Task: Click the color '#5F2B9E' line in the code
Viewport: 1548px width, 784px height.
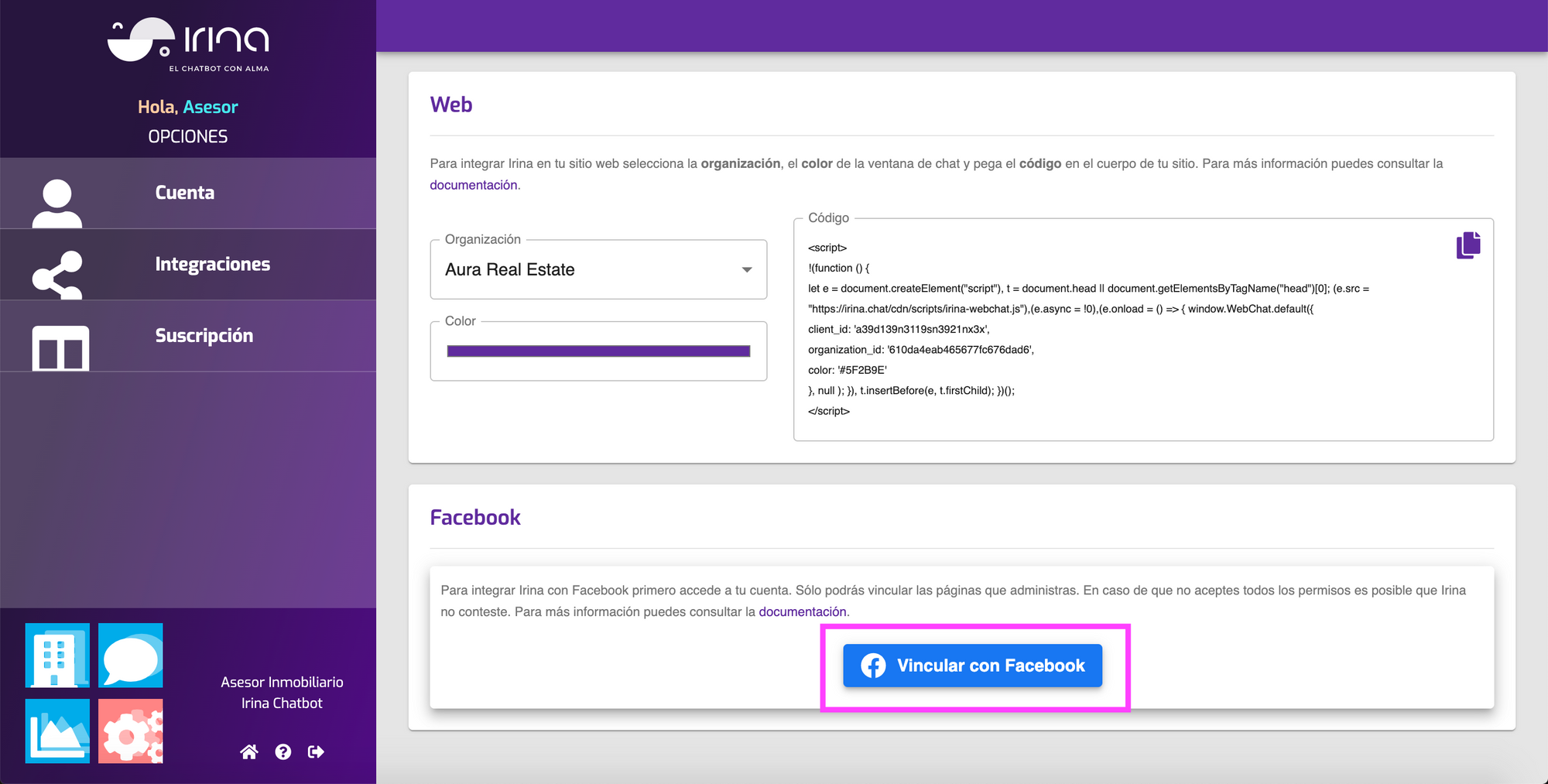Action: pyautogui.click(x=848, y=370)
